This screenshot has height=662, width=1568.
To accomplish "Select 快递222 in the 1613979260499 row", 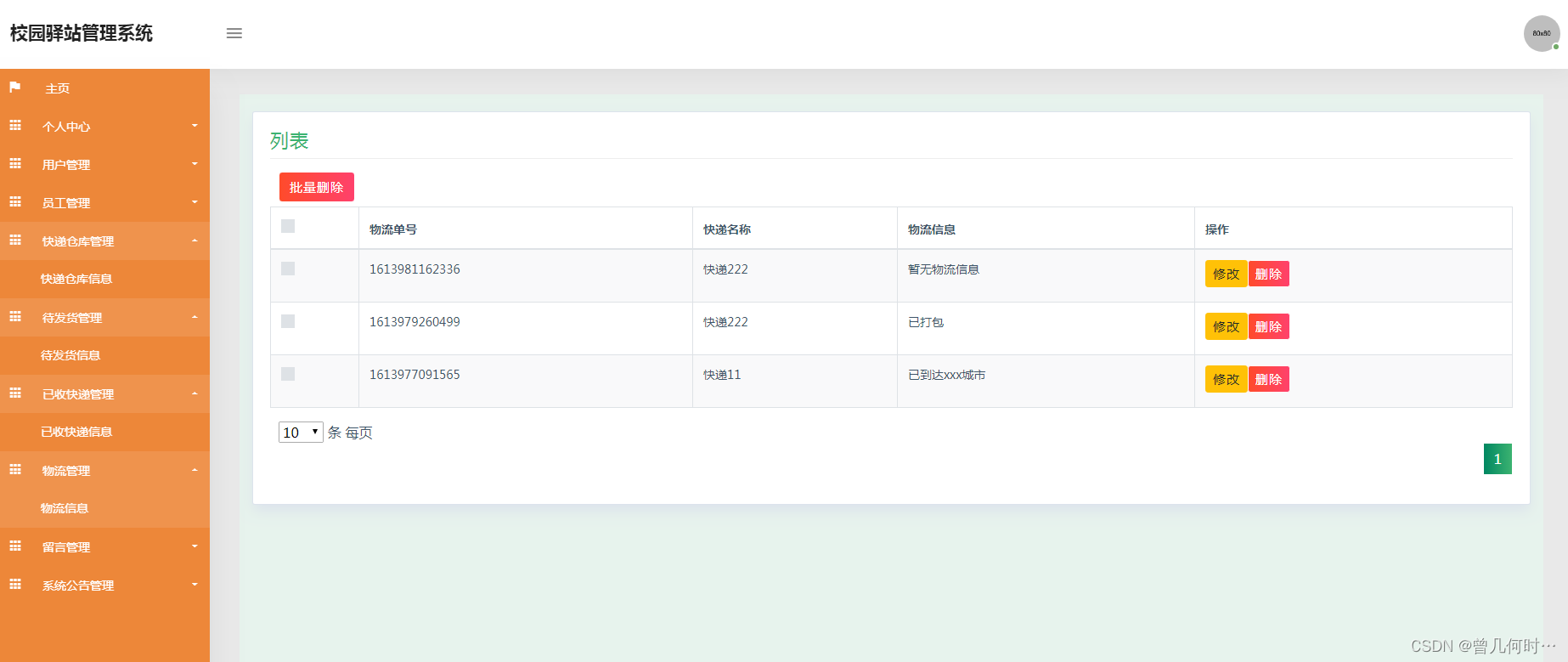I will (x=725, y=322).
